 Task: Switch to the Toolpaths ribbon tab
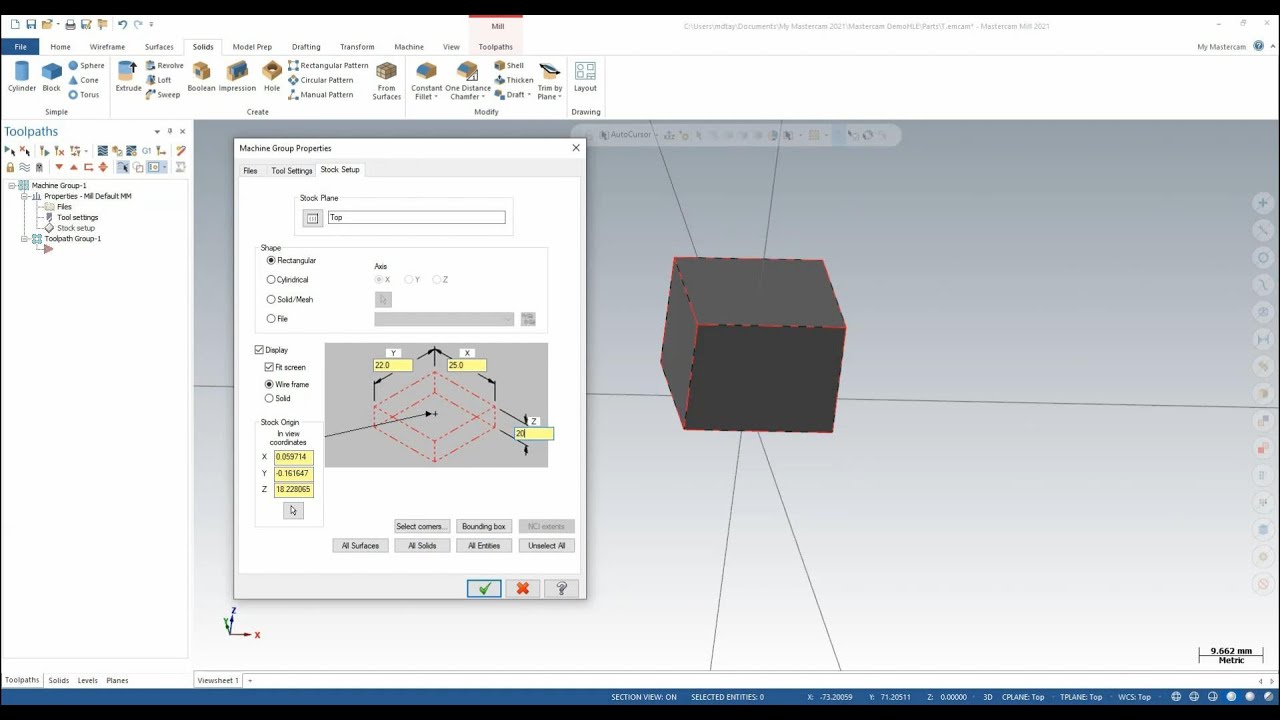click(x=495, y=47)
